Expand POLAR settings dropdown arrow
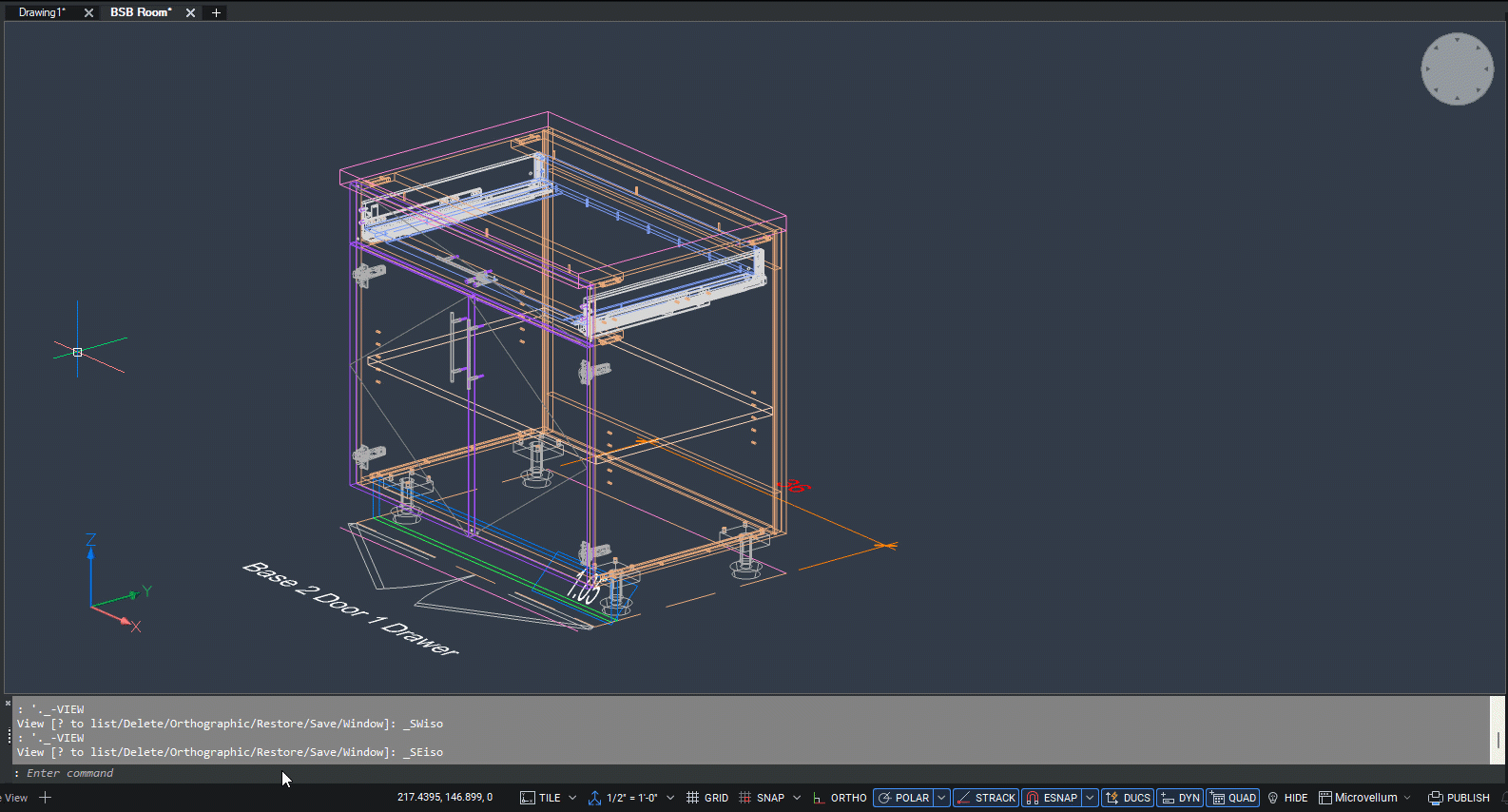Screen dimensions: 1508x812 tap(941, 798)
